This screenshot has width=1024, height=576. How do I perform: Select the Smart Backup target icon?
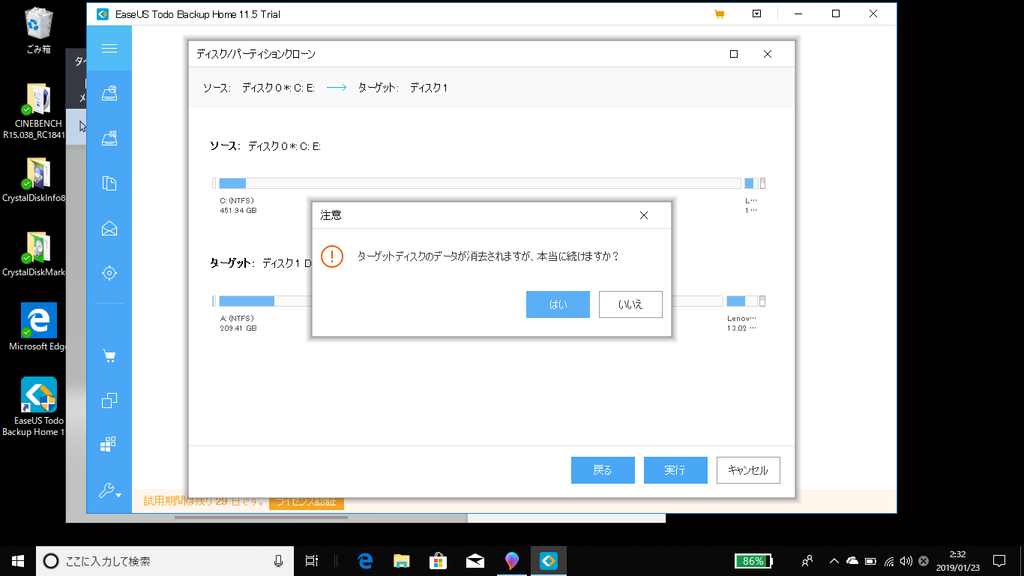pyautogui.click(x=109, y=272)
